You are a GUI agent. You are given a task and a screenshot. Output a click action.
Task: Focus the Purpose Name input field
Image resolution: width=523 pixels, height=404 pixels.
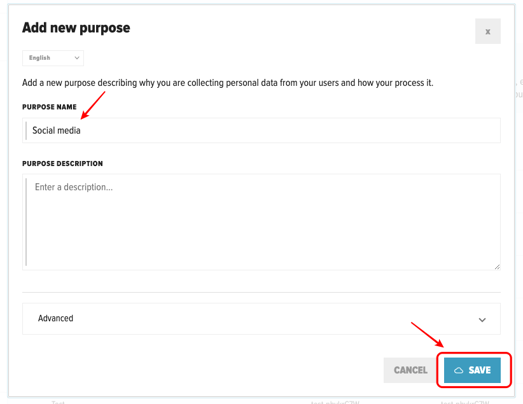(261, 130)
